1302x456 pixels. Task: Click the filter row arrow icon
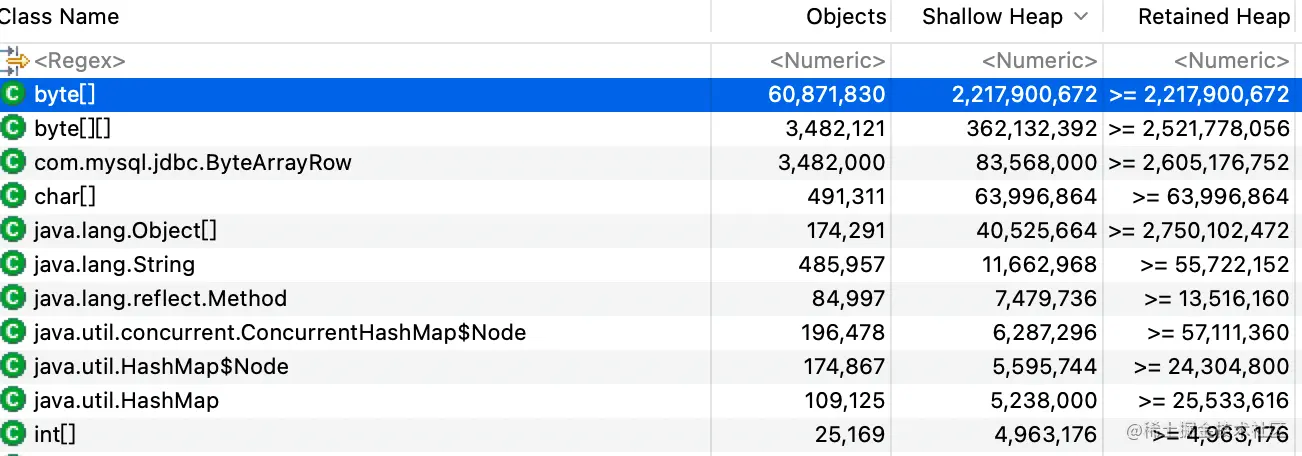click(15, 61)
